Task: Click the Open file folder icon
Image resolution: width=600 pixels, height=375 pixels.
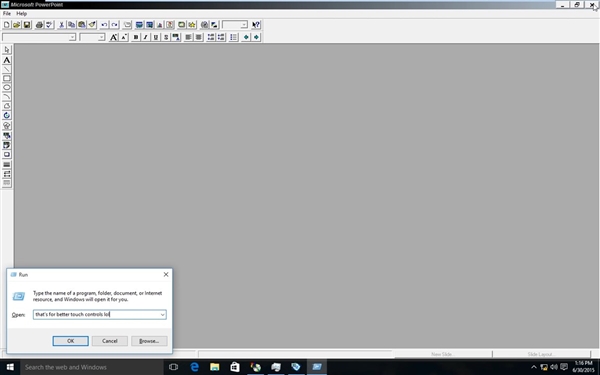Action: (x=16, y=25)
